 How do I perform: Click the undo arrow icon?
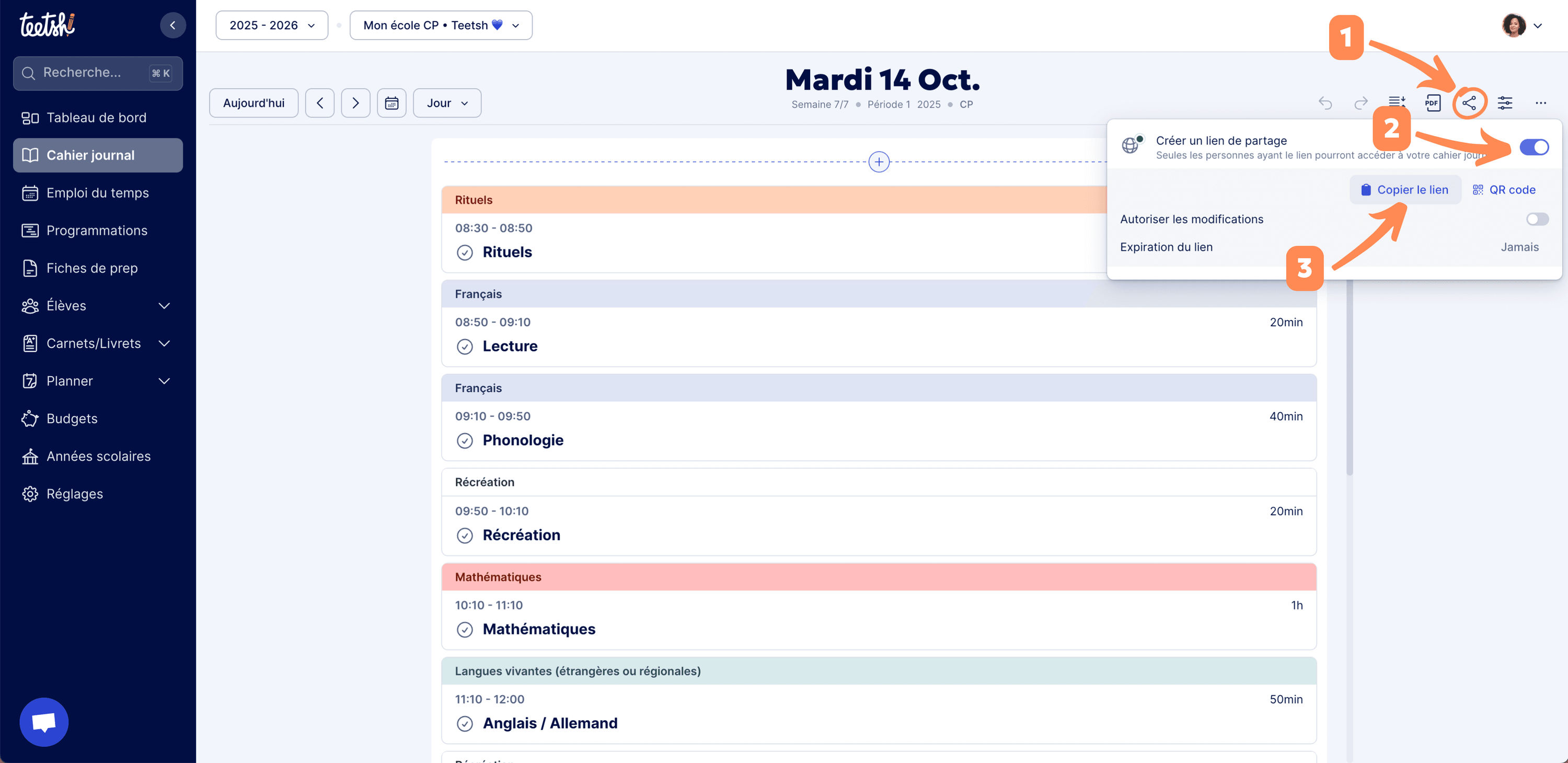1325,103
